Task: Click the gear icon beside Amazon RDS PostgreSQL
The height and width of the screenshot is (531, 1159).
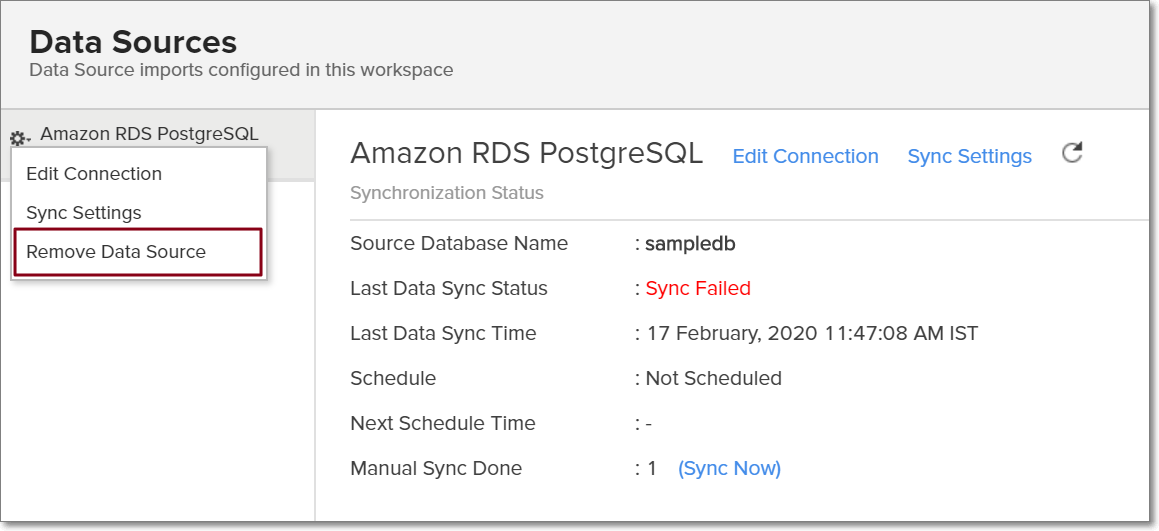Action: coord(19,138)
